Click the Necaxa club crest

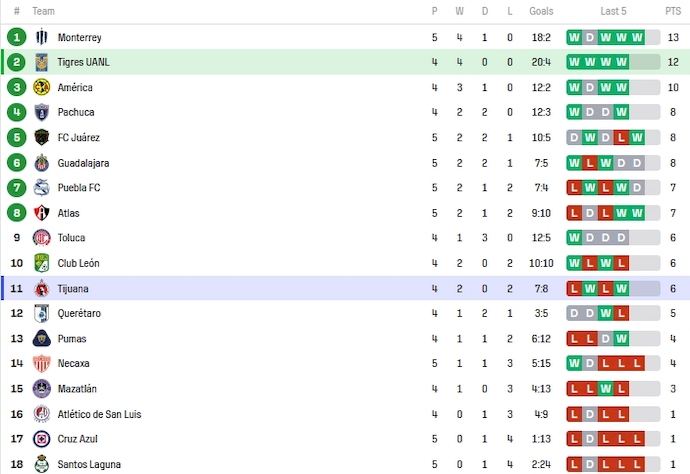pos(41,364)
